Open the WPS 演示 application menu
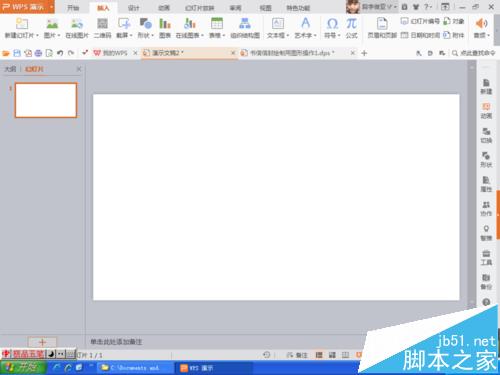Image resolution: width=500 pixels, height=375 pixels. (27, 7)
